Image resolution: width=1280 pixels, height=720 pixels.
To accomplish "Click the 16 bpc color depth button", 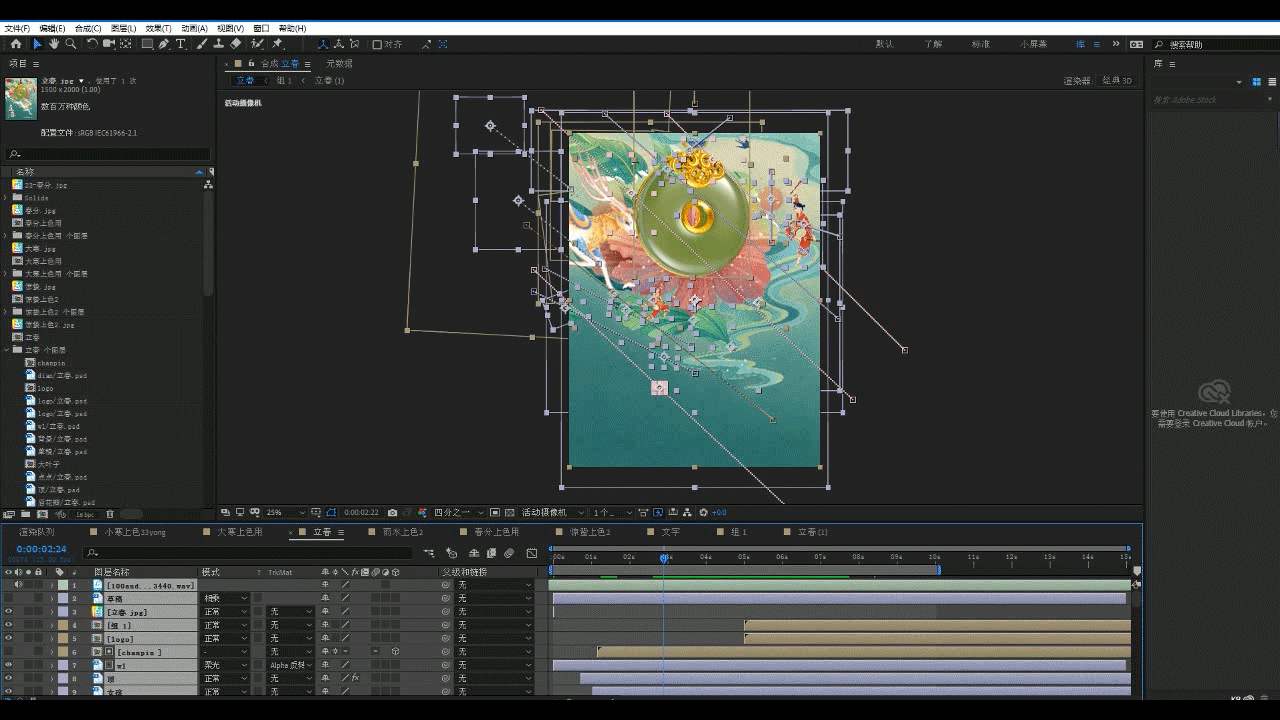I will [x=85, y=514].
